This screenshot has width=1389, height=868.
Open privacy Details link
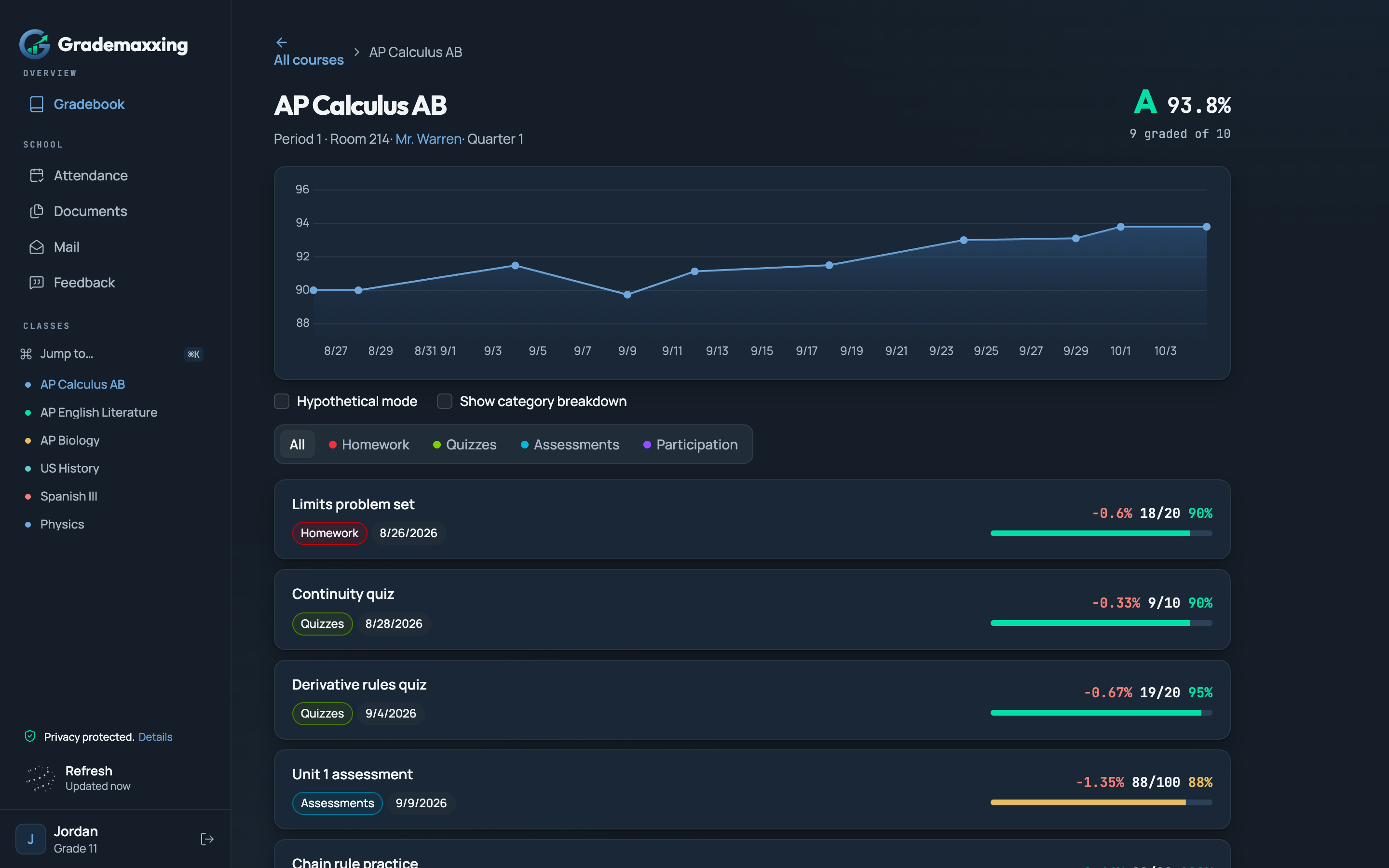point(155,736)
